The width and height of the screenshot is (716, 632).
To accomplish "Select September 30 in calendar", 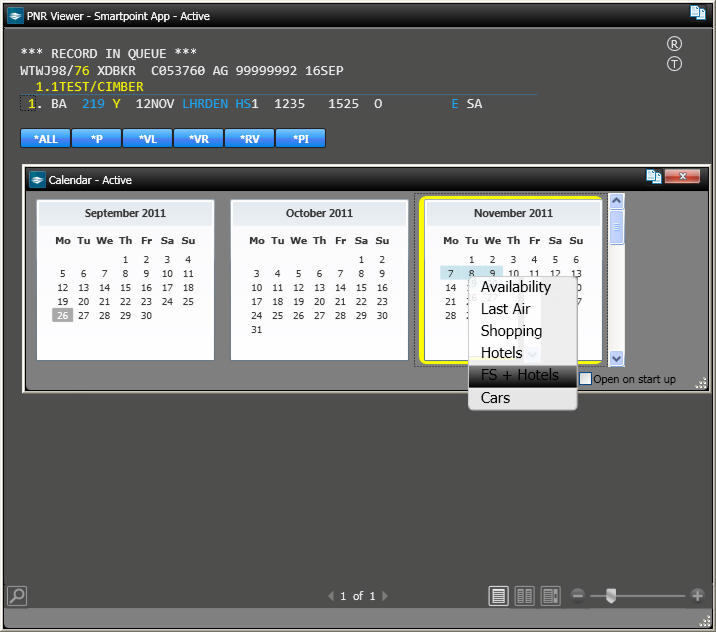I will click(x=146, y=315).
